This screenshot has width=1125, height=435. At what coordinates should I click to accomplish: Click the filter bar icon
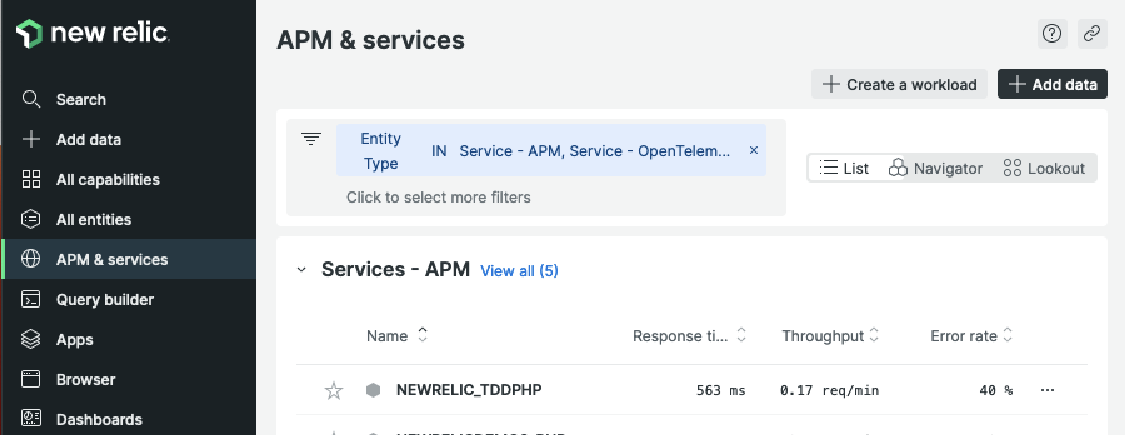coord(311,139)
